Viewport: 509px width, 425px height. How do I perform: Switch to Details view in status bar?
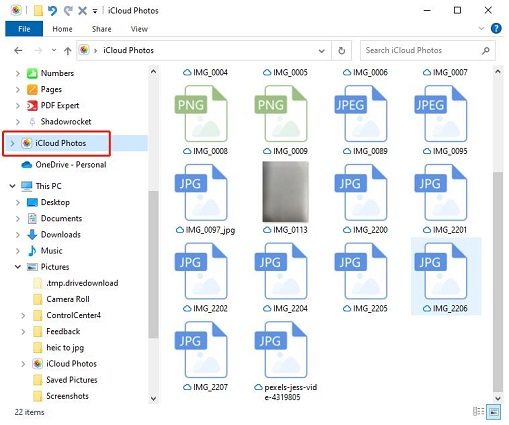(x=478, y=412)
